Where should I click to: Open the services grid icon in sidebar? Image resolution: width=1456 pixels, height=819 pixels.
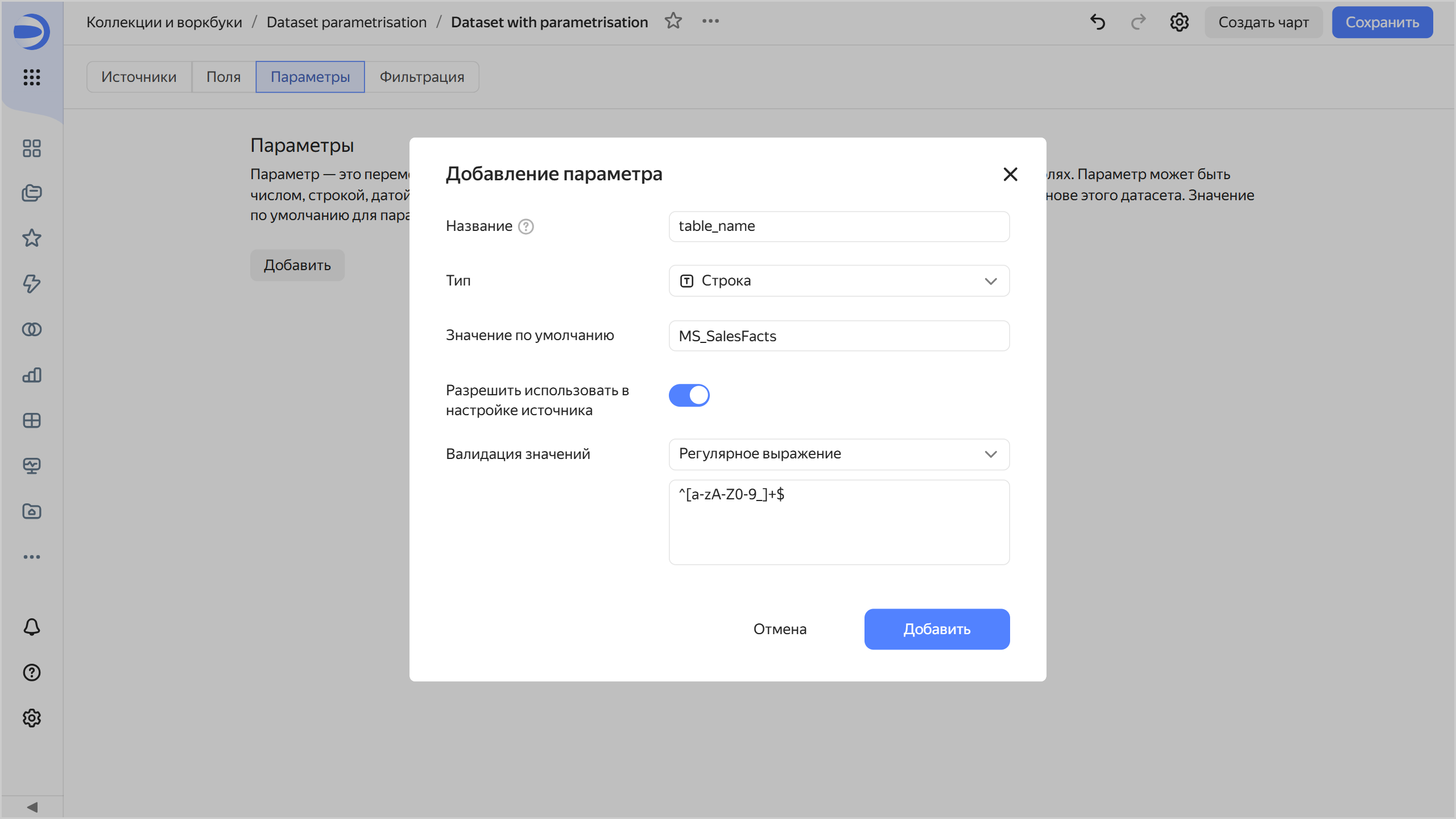32,77
